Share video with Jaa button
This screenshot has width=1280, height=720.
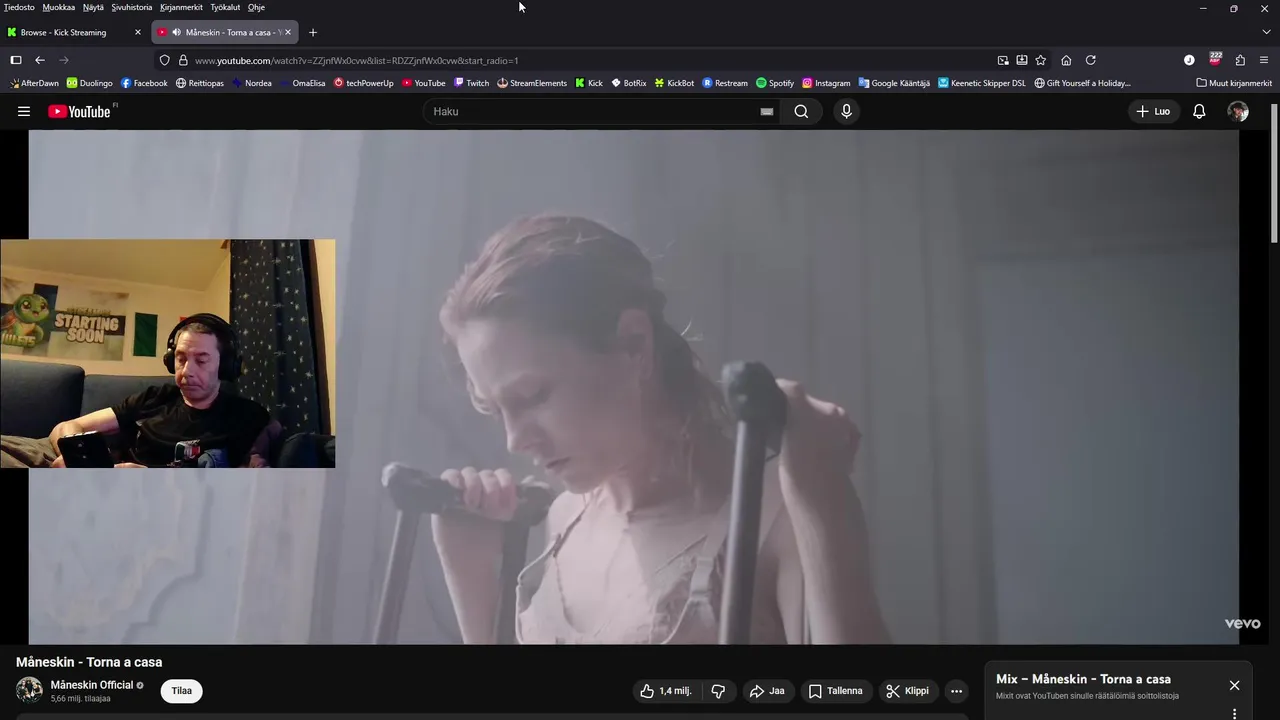pyautogui.click(x=767, y=691)
